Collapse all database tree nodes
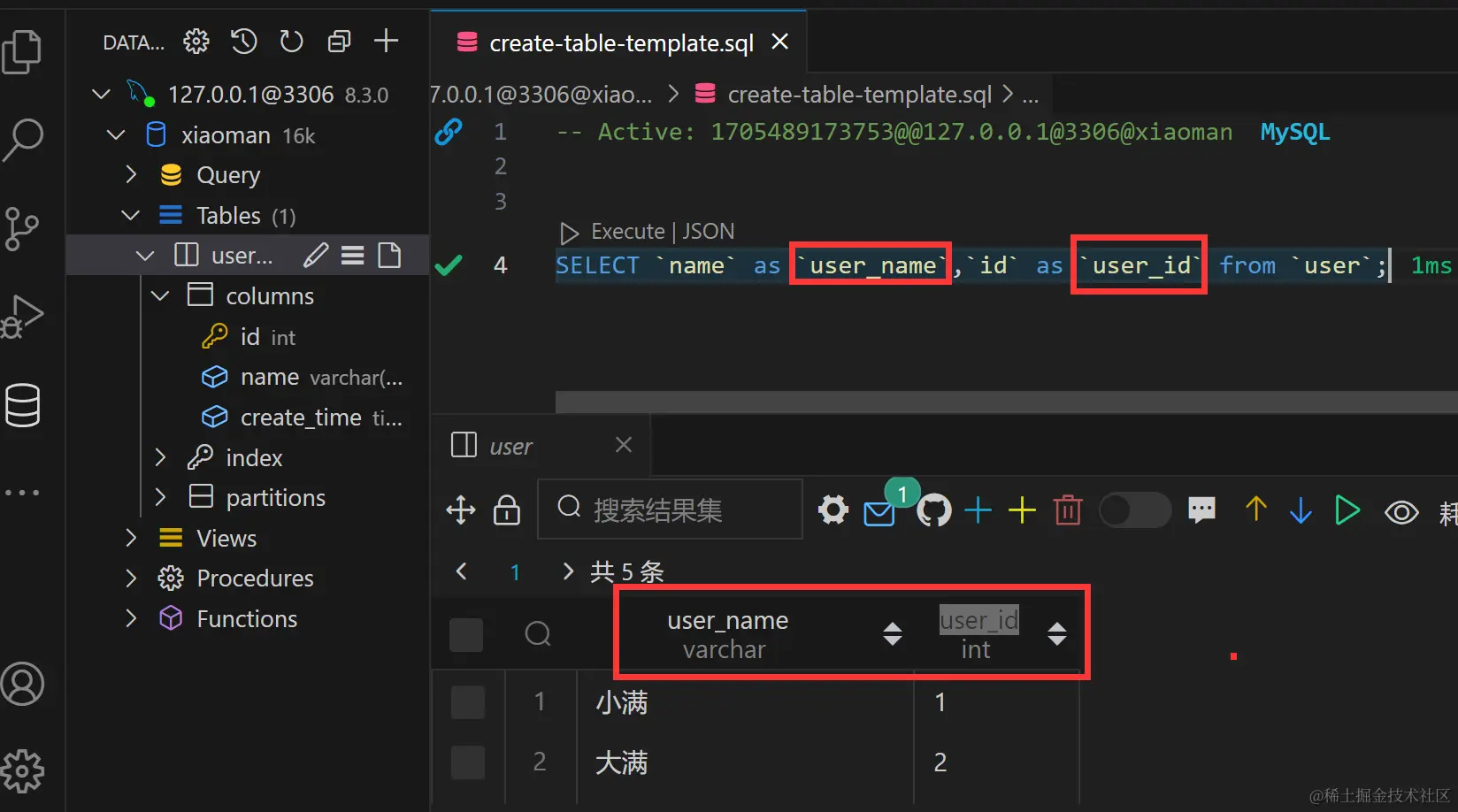The width and height of the screenshot is (1458, 812). coord(339,41)
